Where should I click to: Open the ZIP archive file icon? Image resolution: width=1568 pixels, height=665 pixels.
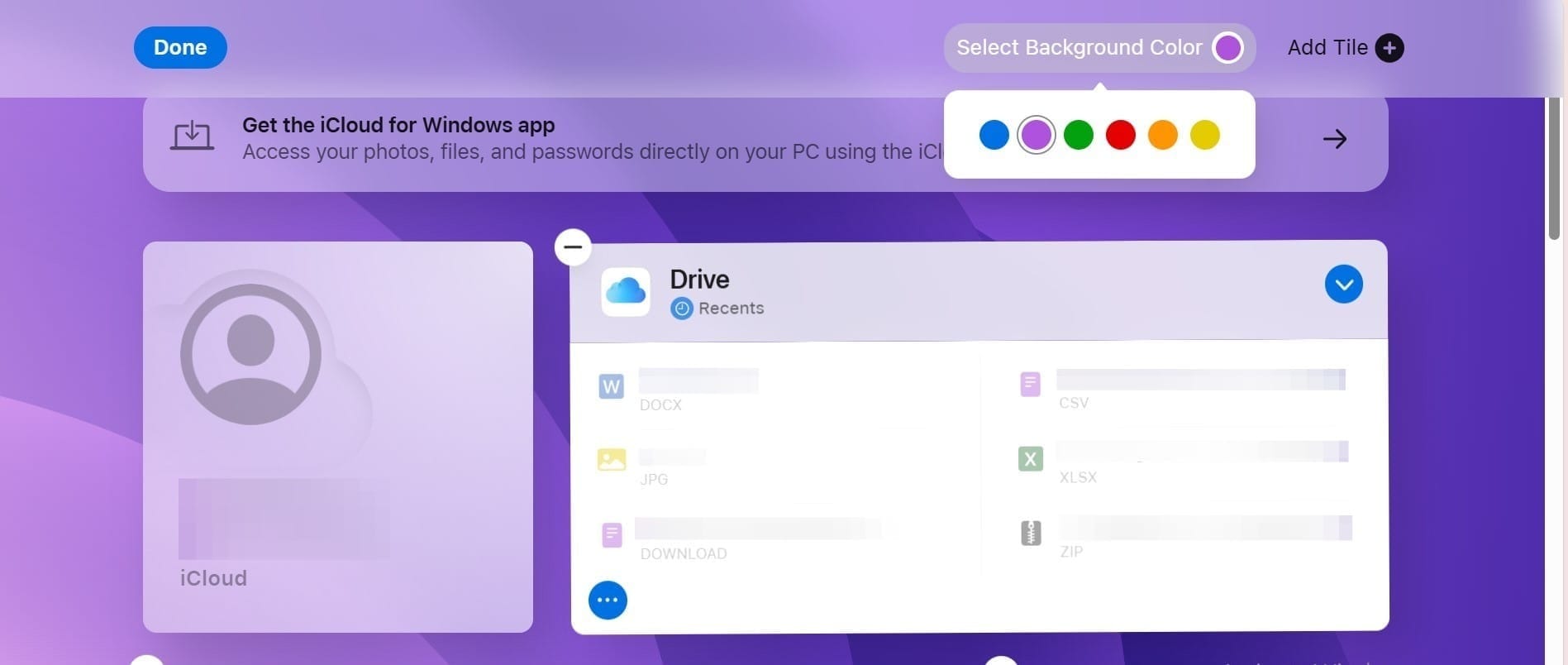pos(1031,533)
